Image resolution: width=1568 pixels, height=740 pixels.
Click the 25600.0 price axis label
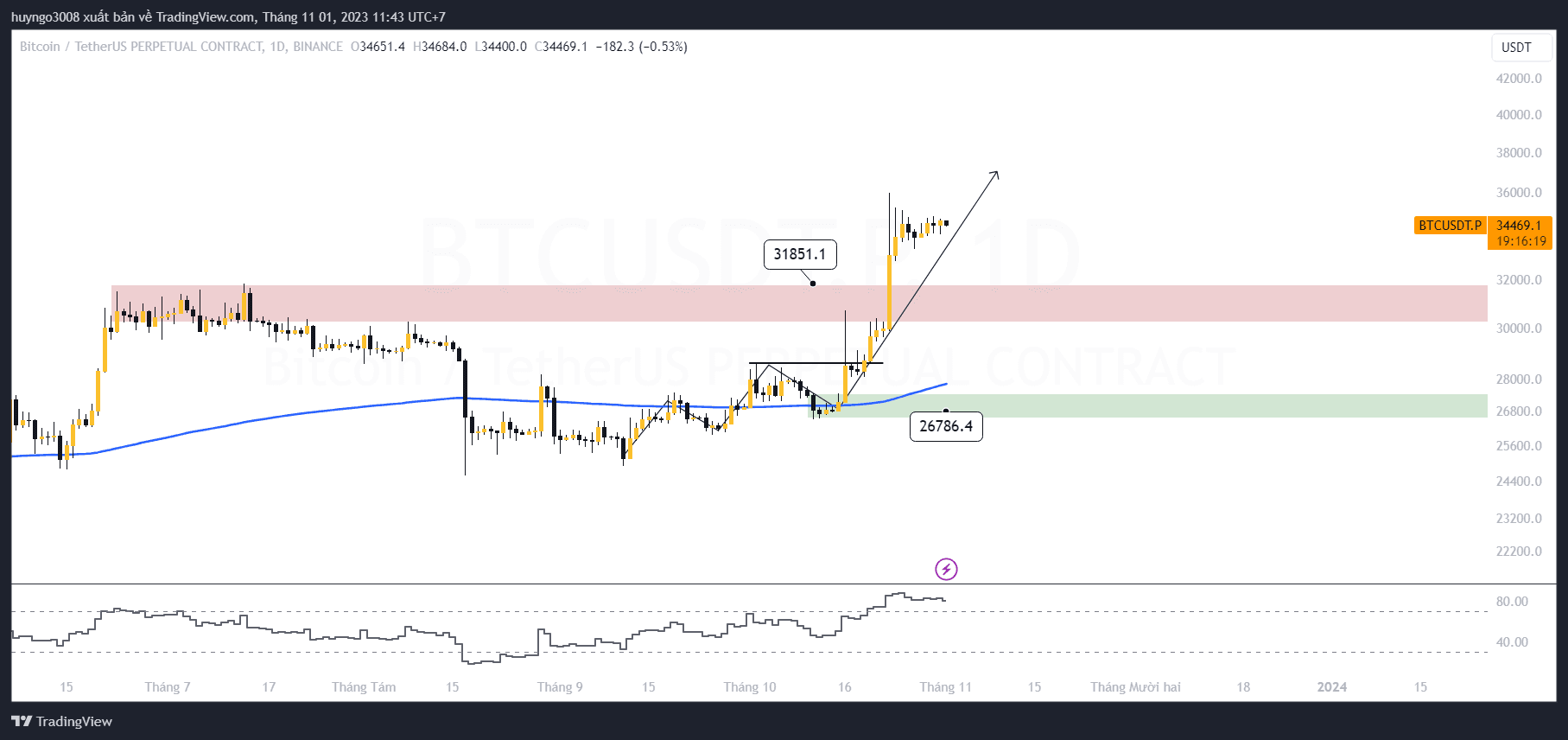[x=1519, y=446]
